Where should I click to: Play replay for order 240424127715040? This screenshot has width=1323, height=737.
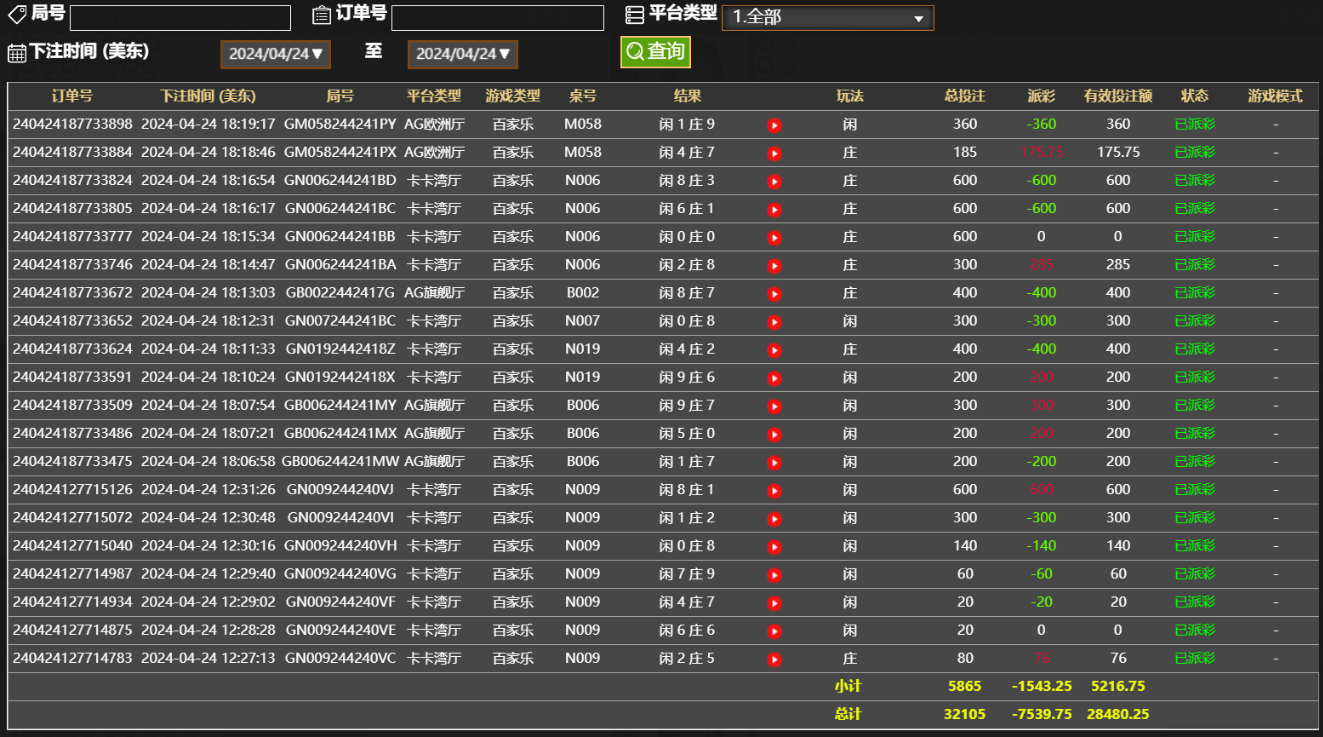click(774, 547)
